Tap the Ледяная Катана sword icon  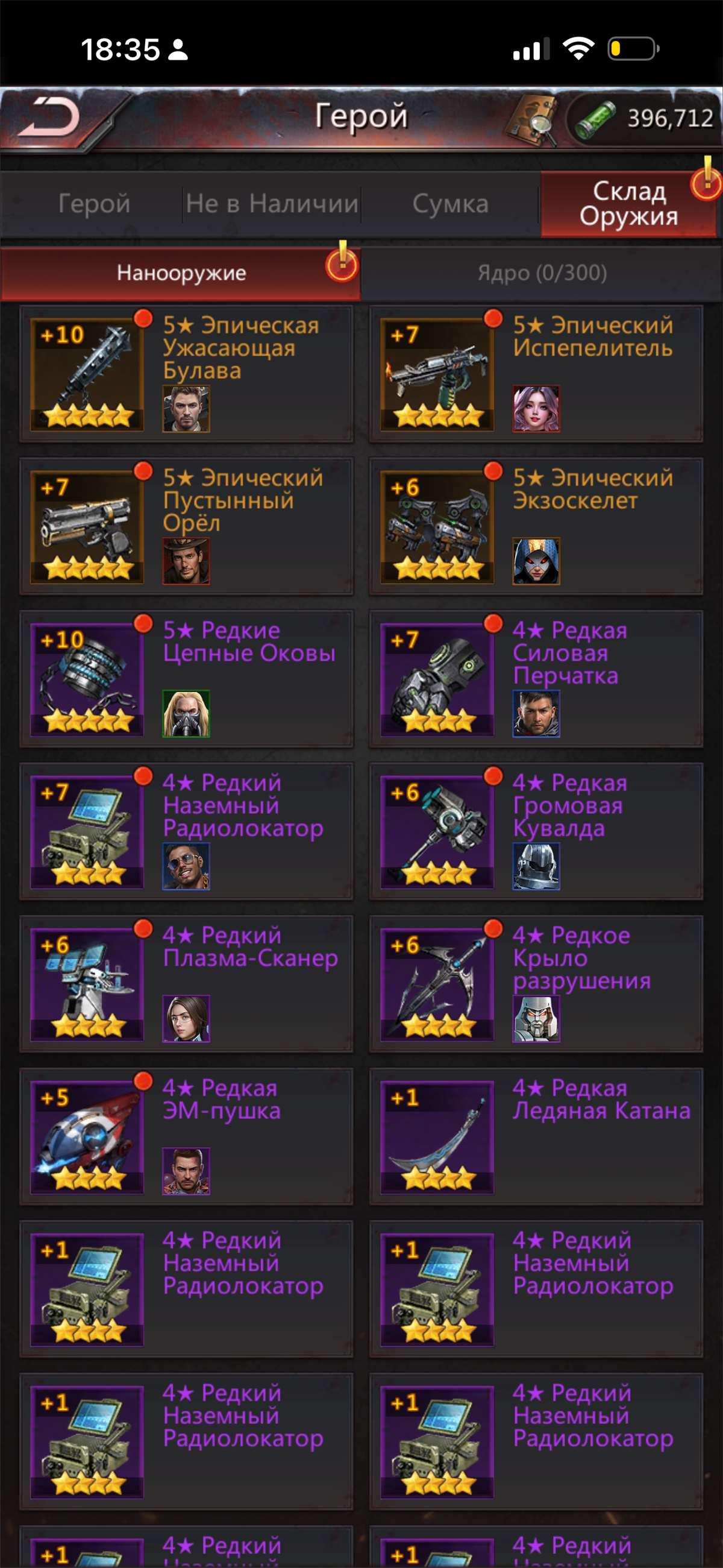click(437, 1137)
